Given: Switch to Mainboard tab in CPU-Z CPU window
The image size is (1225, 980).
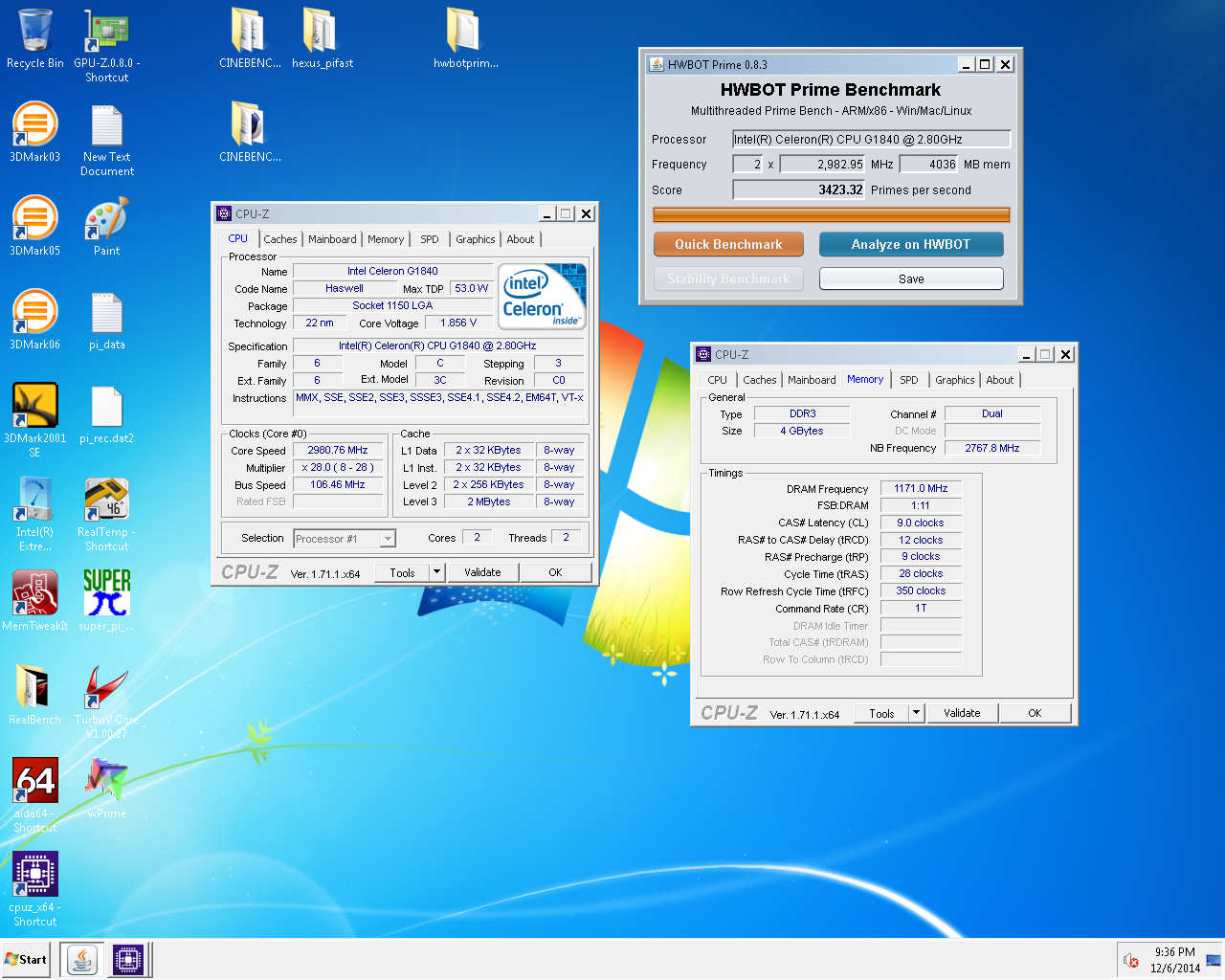Looking at the screenshot, I should tap(332, 239).
